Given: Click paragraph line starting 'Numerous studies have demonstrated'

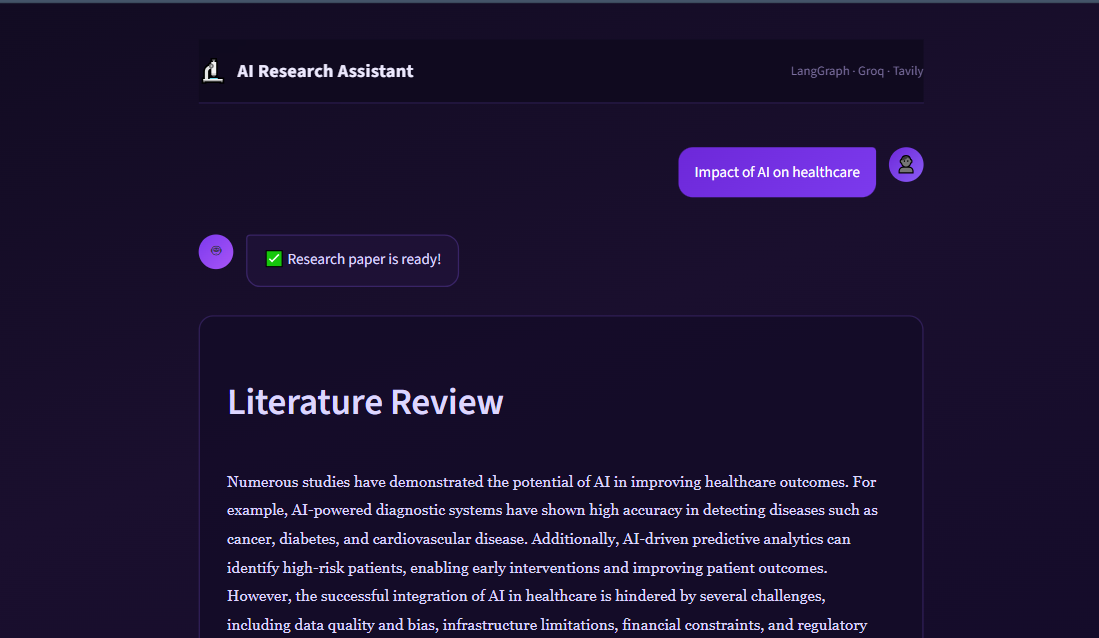Looking at the screenshot, I should [551, 482].
